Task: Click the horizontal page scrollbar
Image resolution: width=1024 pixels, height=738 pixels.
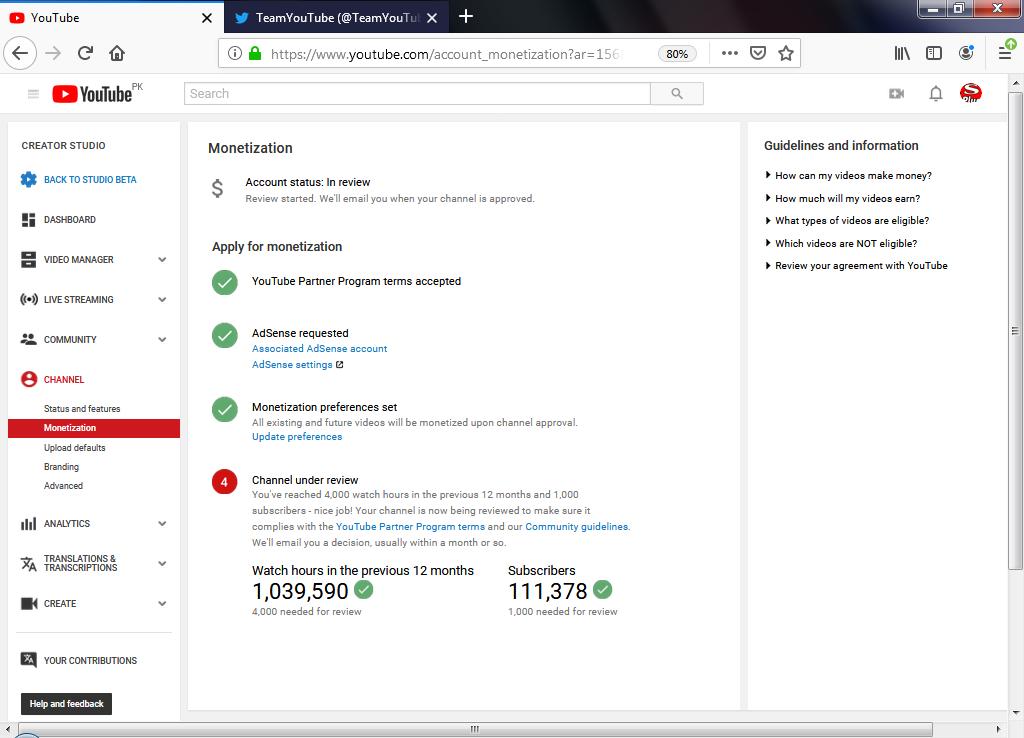Action: tap(475, 729)
